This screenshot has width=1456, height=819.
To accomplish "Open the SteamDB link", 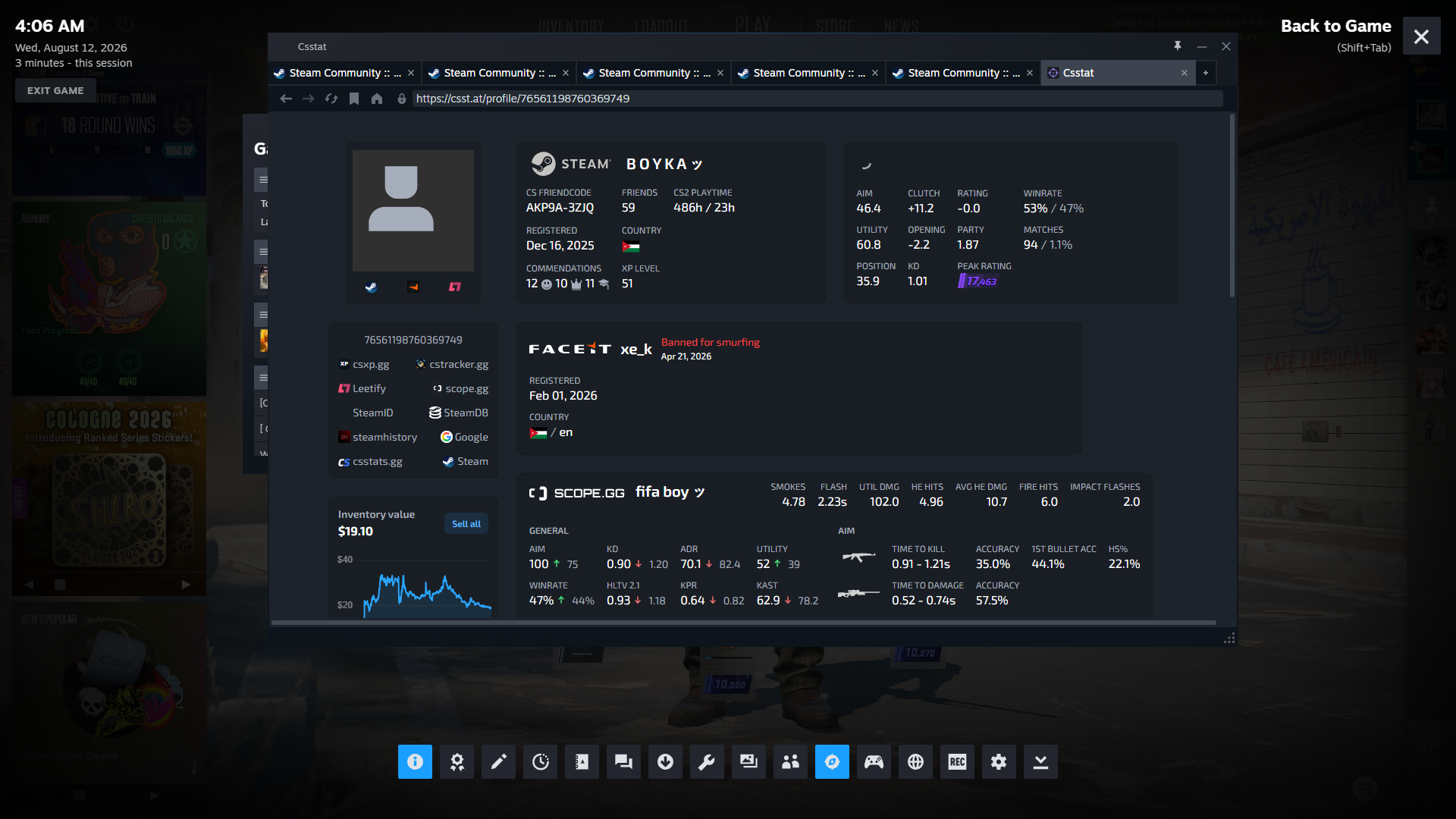I will pos(459,413).
